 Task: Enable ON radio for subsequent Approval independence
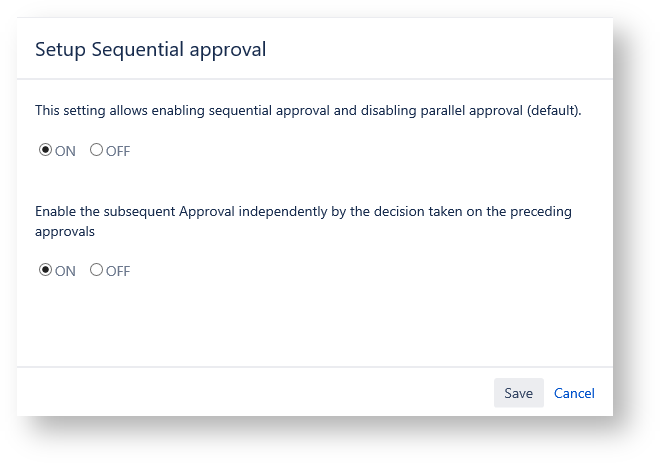[45, 270]
